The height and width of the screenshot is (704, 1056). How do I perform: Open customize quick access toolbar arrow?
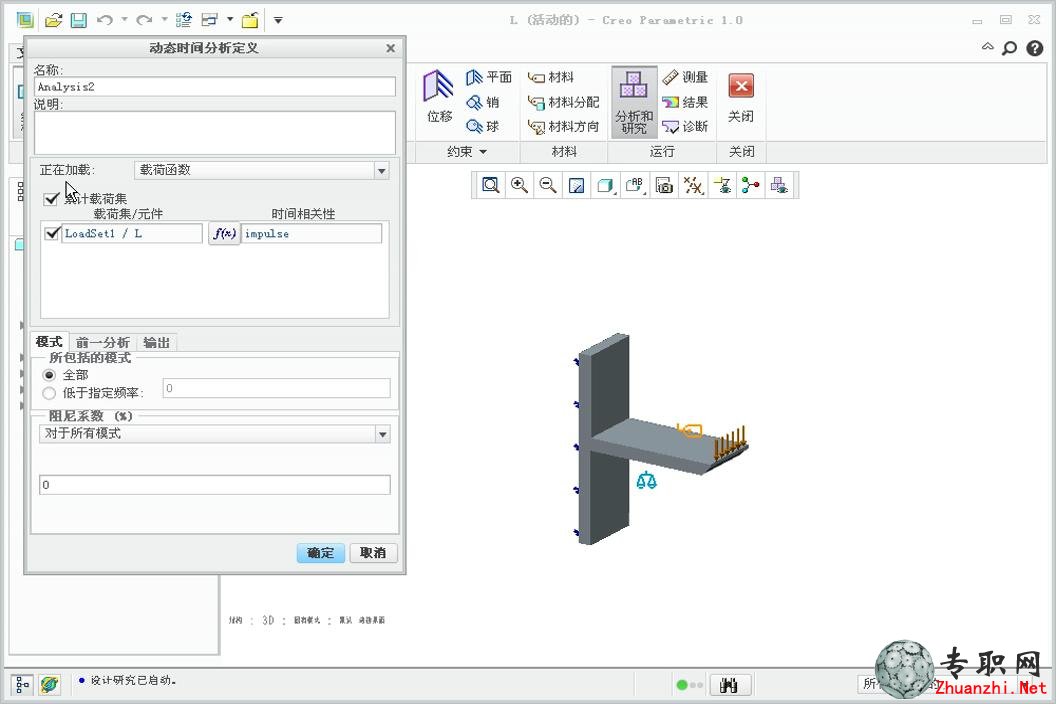[278, 20]
